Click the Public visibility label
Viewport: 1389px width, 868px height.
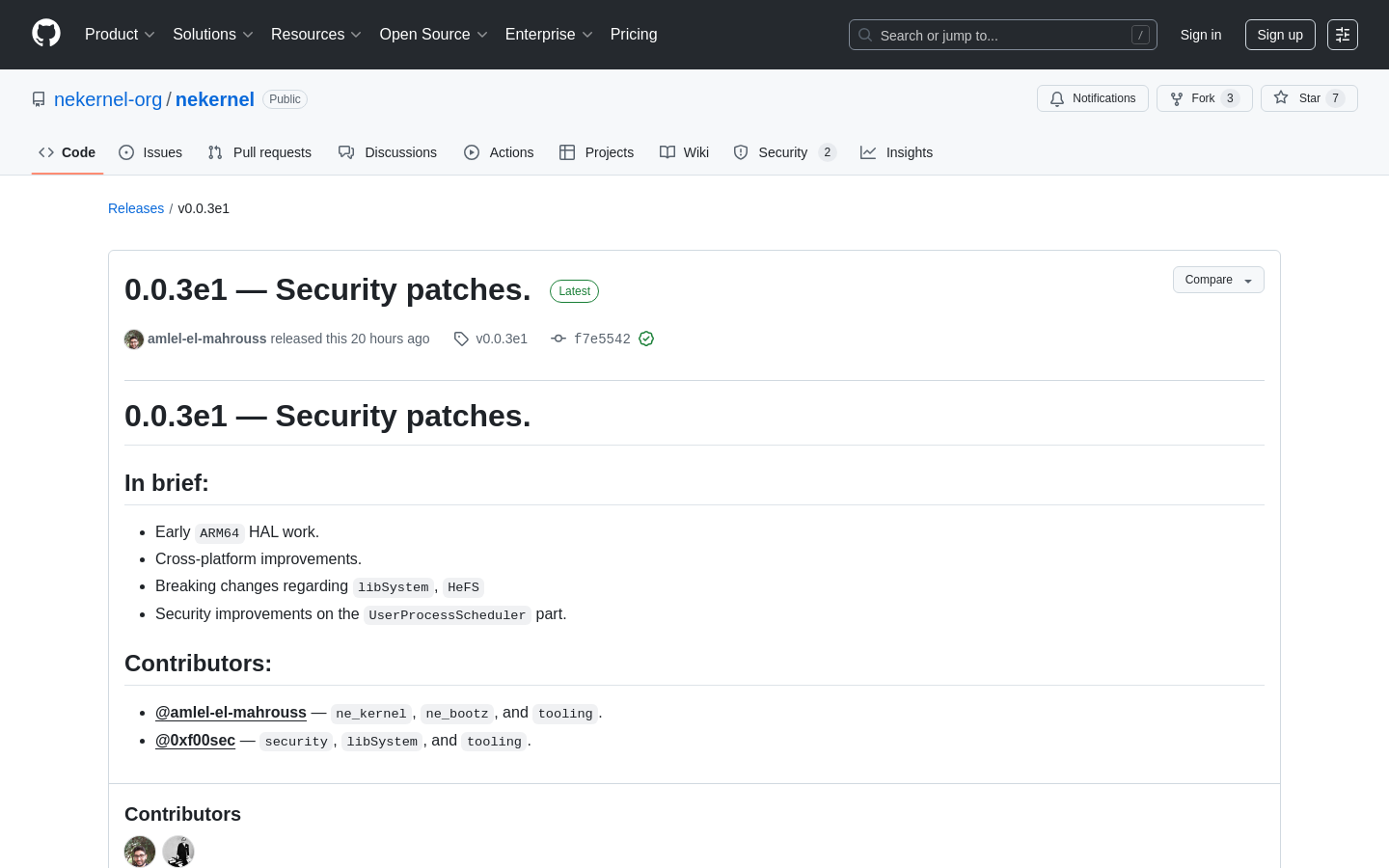tap(285, 99)
